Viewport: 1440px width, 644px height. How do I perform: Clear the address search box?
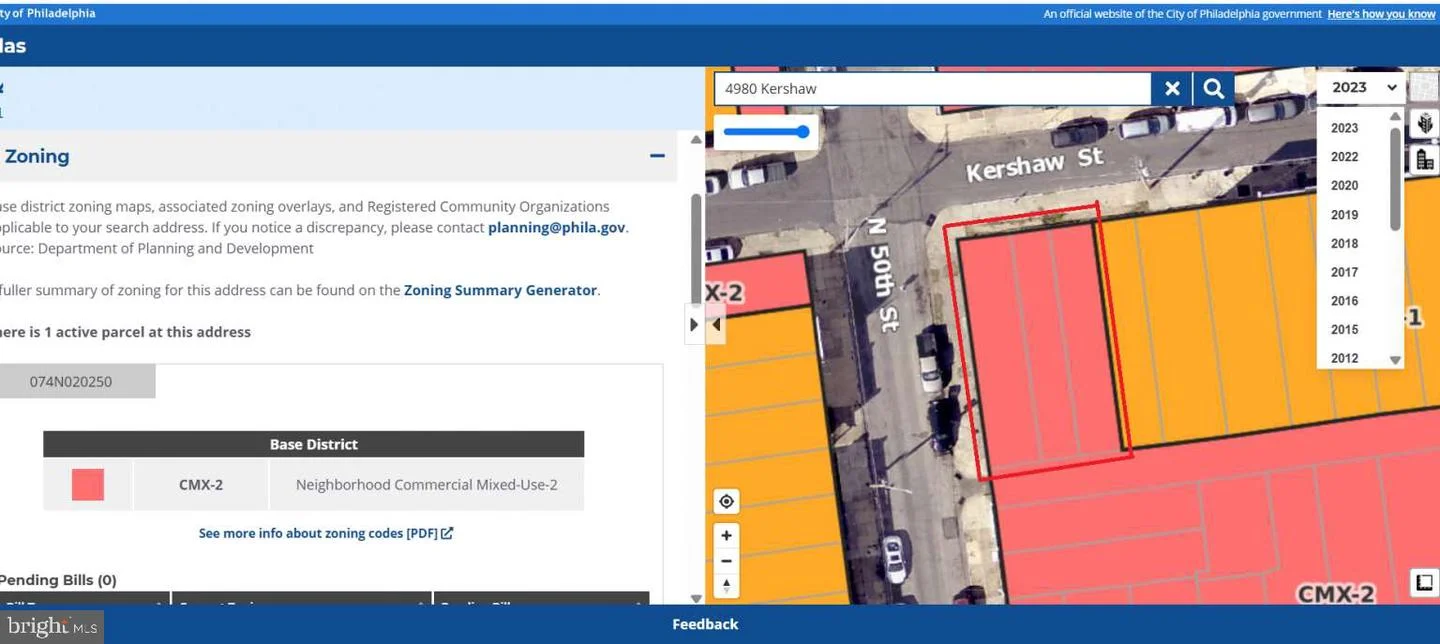point(1172,89)
